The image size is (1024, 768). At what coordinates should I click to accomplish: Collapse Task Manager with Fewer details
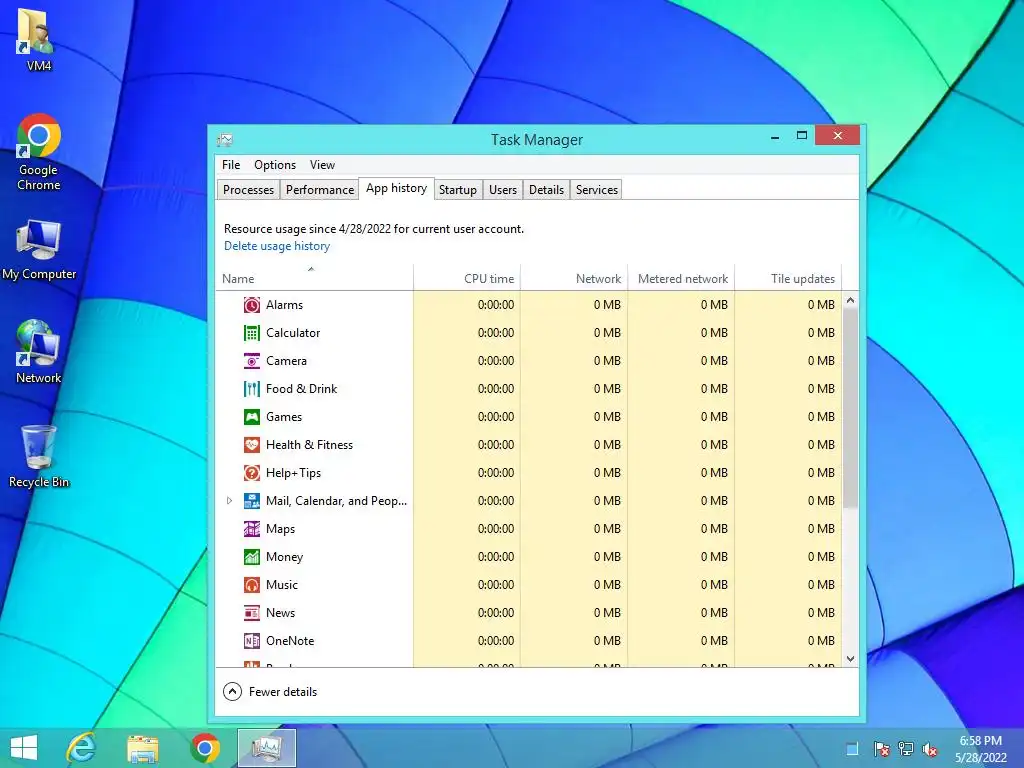270,692
